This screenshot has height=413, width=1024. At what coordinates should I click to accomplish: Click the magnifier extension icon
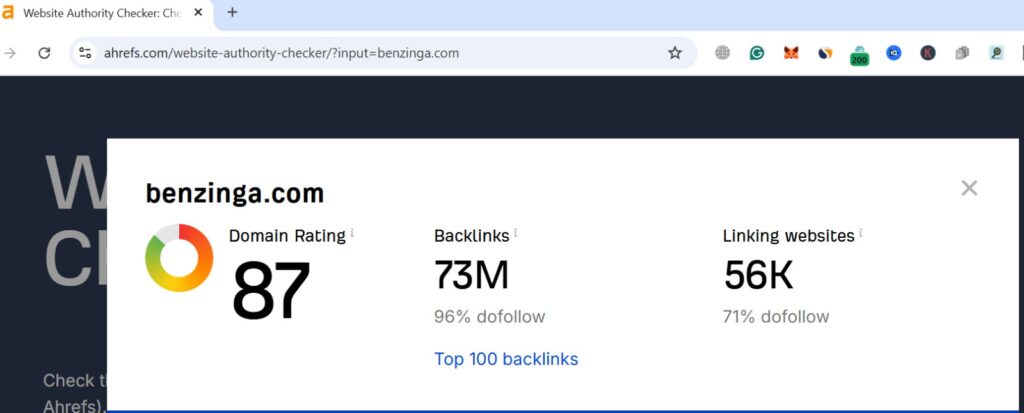996,53
